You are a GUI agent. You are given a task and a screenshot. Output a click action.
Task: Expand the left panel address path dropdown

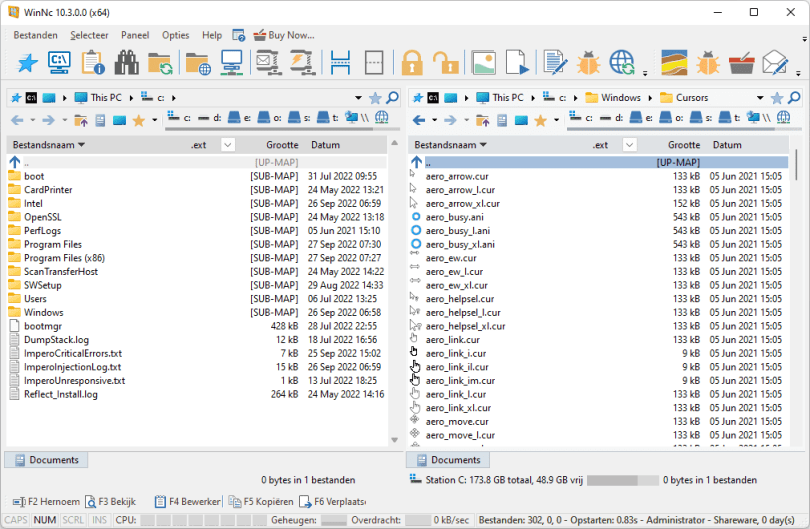pos(358,98)
